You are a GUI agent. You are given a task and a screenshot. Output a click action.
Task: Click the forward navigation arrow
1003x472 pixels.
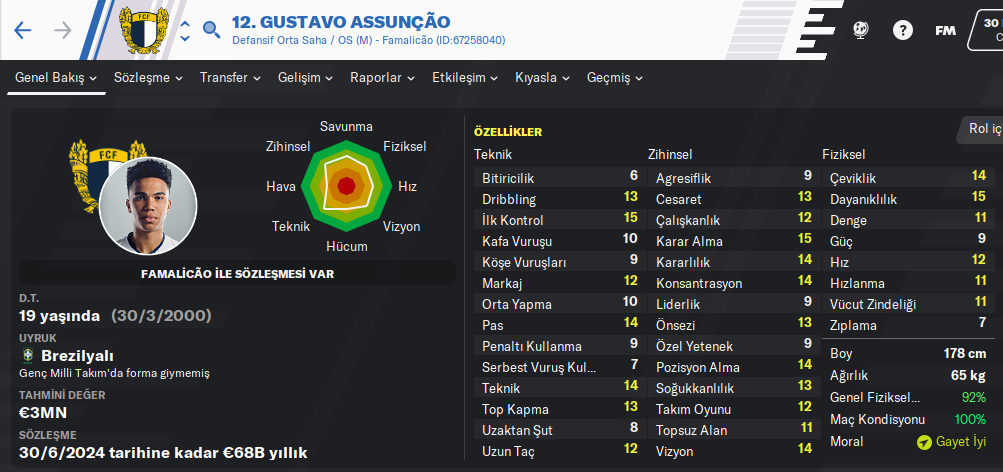coord(63,30)
